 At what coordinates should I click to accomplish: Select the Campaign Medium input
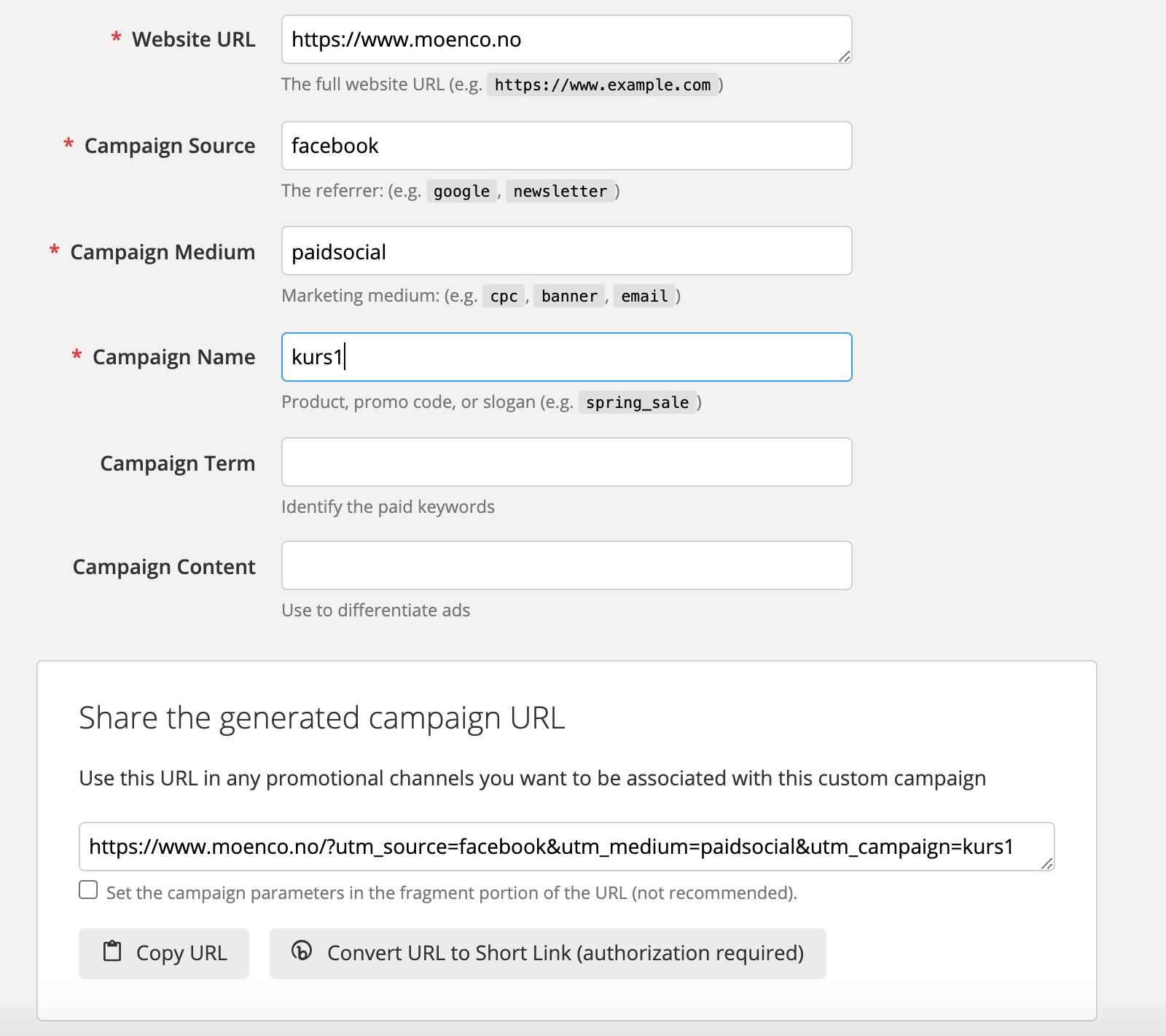(567, 251)
